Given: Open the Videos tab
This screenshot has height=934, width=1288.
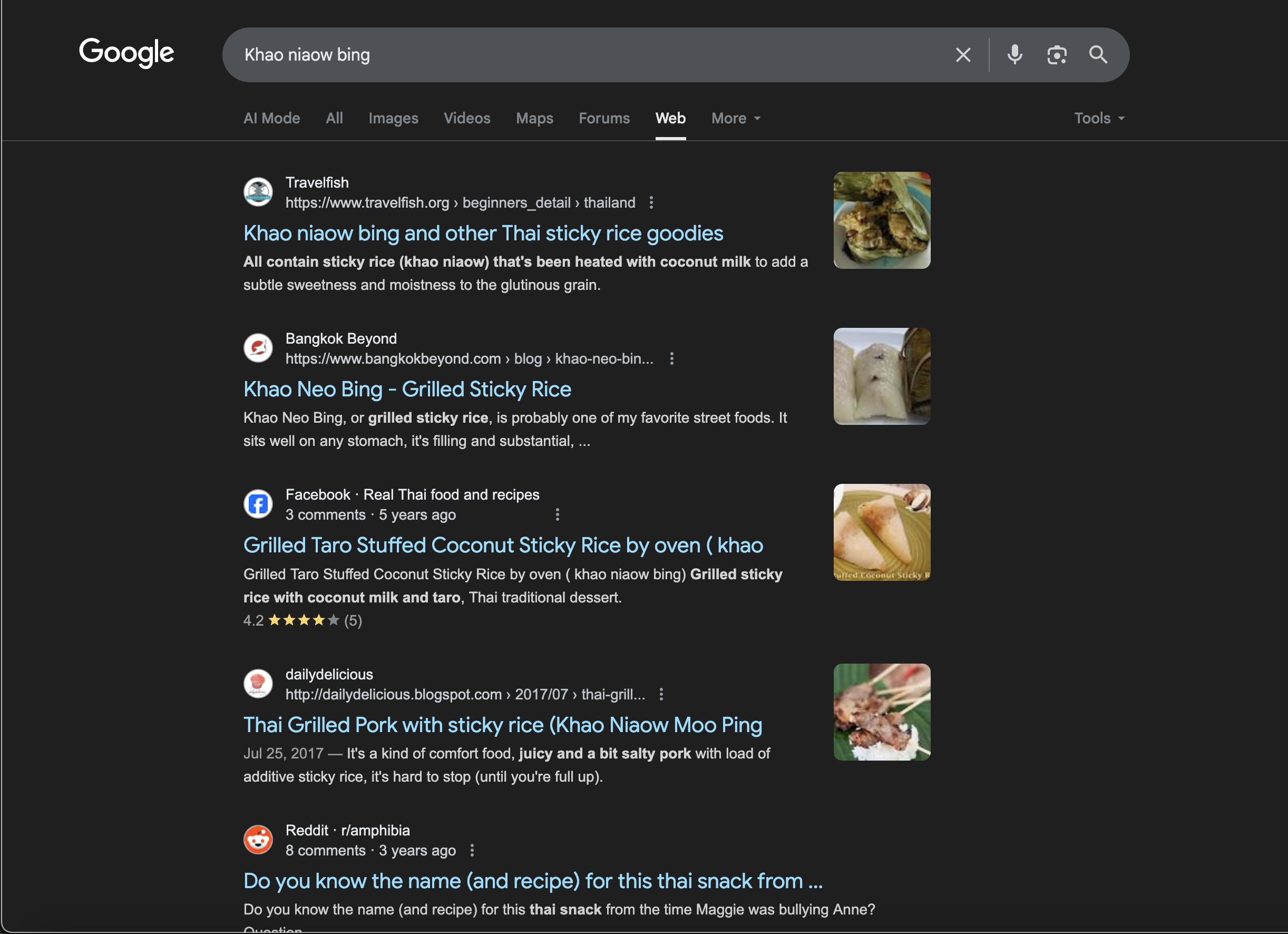Looking at the screenshot, I should tap(466, 118).
